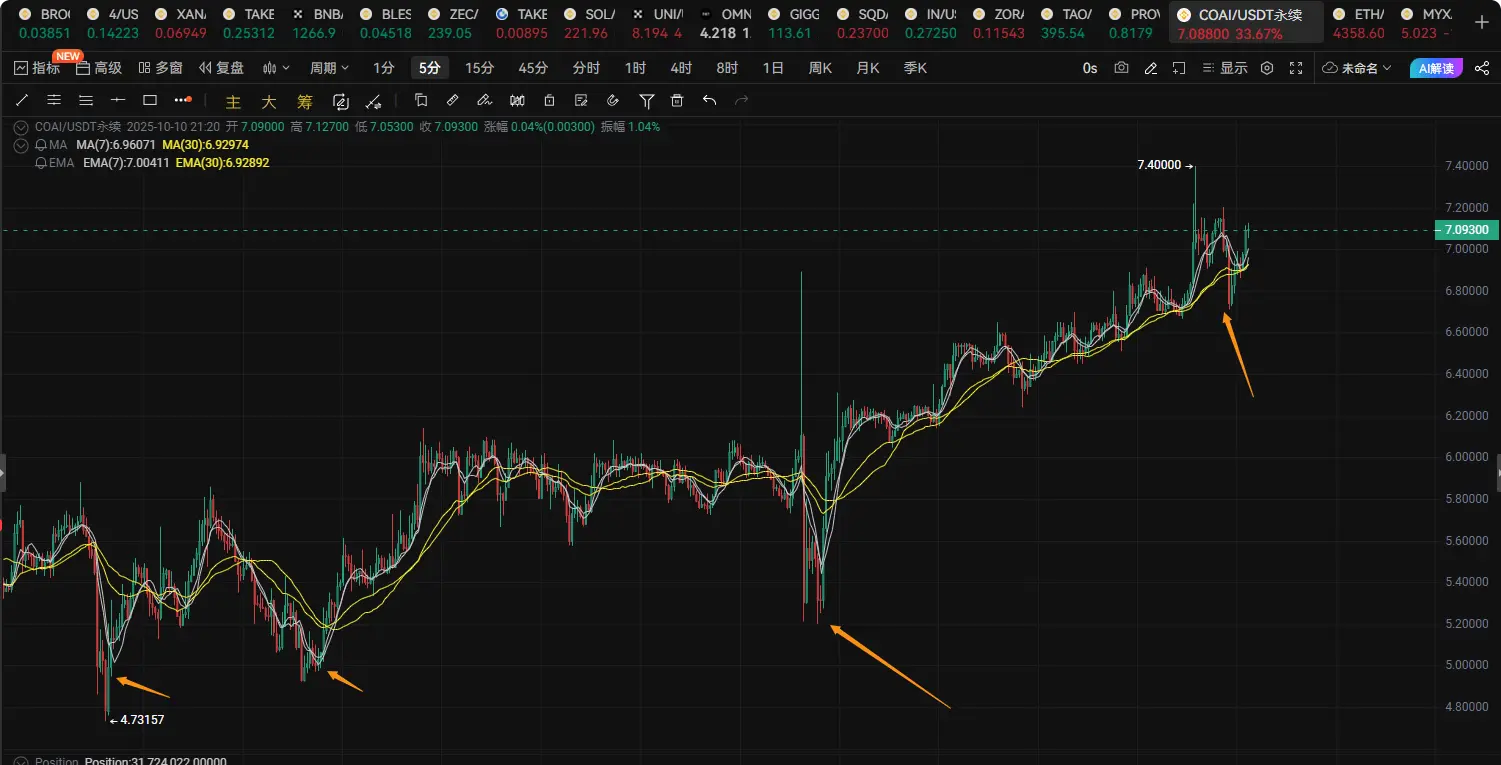Image resolution: width=1501 pixels, height=765 pixels.
Task: Open the note editing tool
Action: pyautogui.click(x=581, y=100)
